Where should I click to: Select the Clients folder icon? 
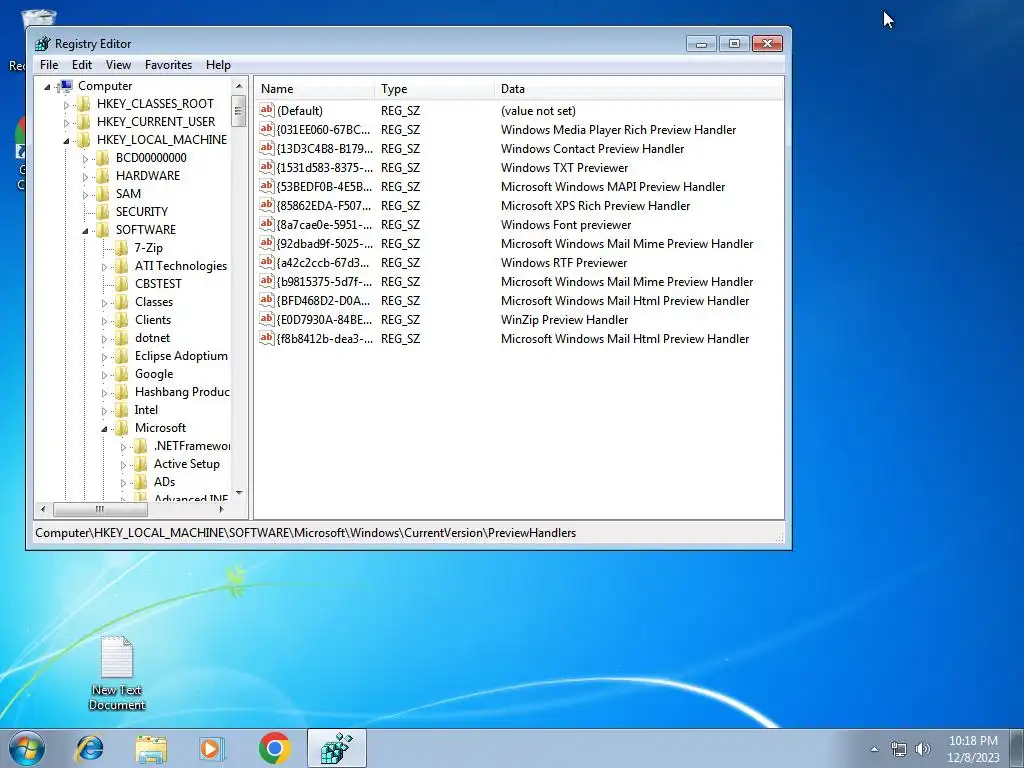[x=121, y=319]
